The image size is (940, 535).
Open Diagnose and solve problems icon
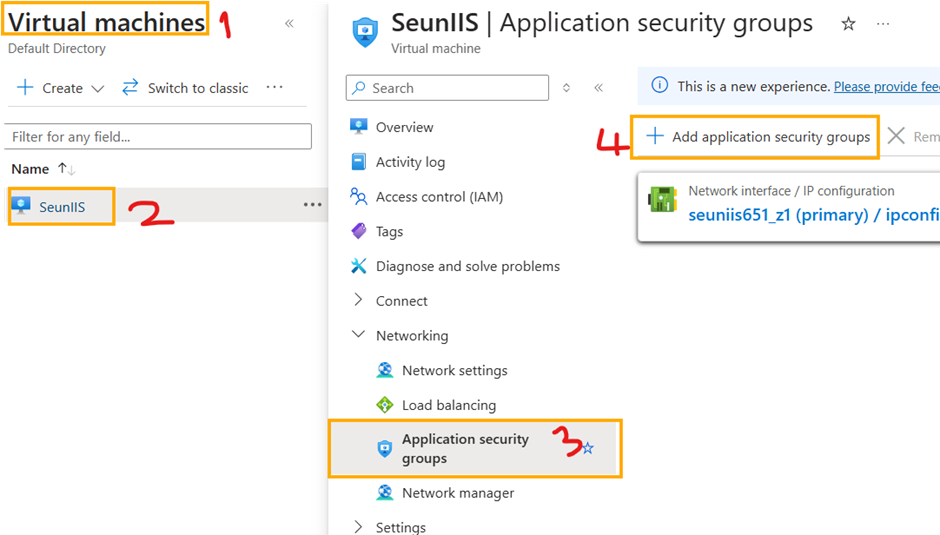pyautogui.click(x=359, y=266)
